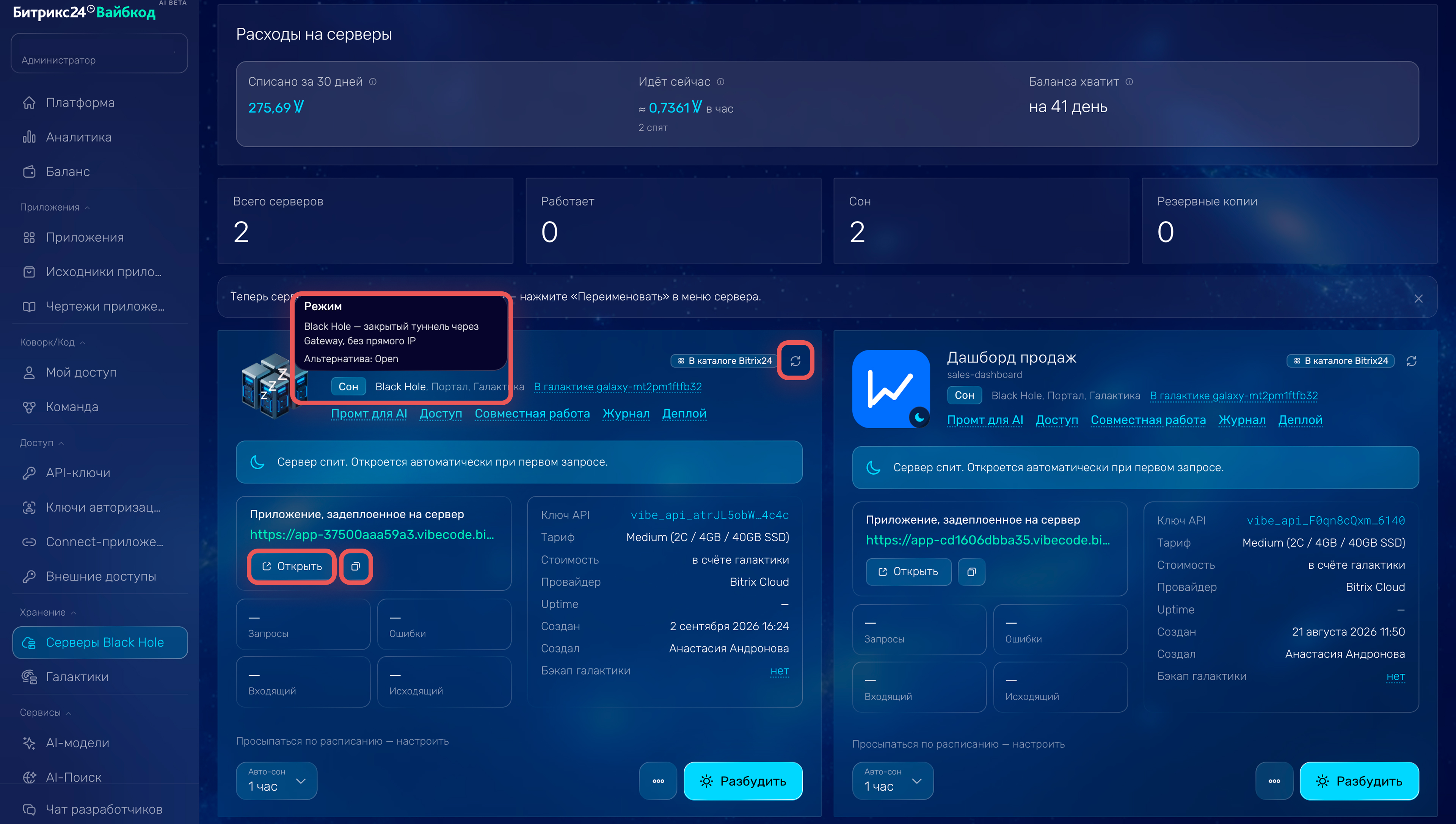1456x824 pixels.
Task: Click info icon next to Списано за 30 дней
Action: 373,82
